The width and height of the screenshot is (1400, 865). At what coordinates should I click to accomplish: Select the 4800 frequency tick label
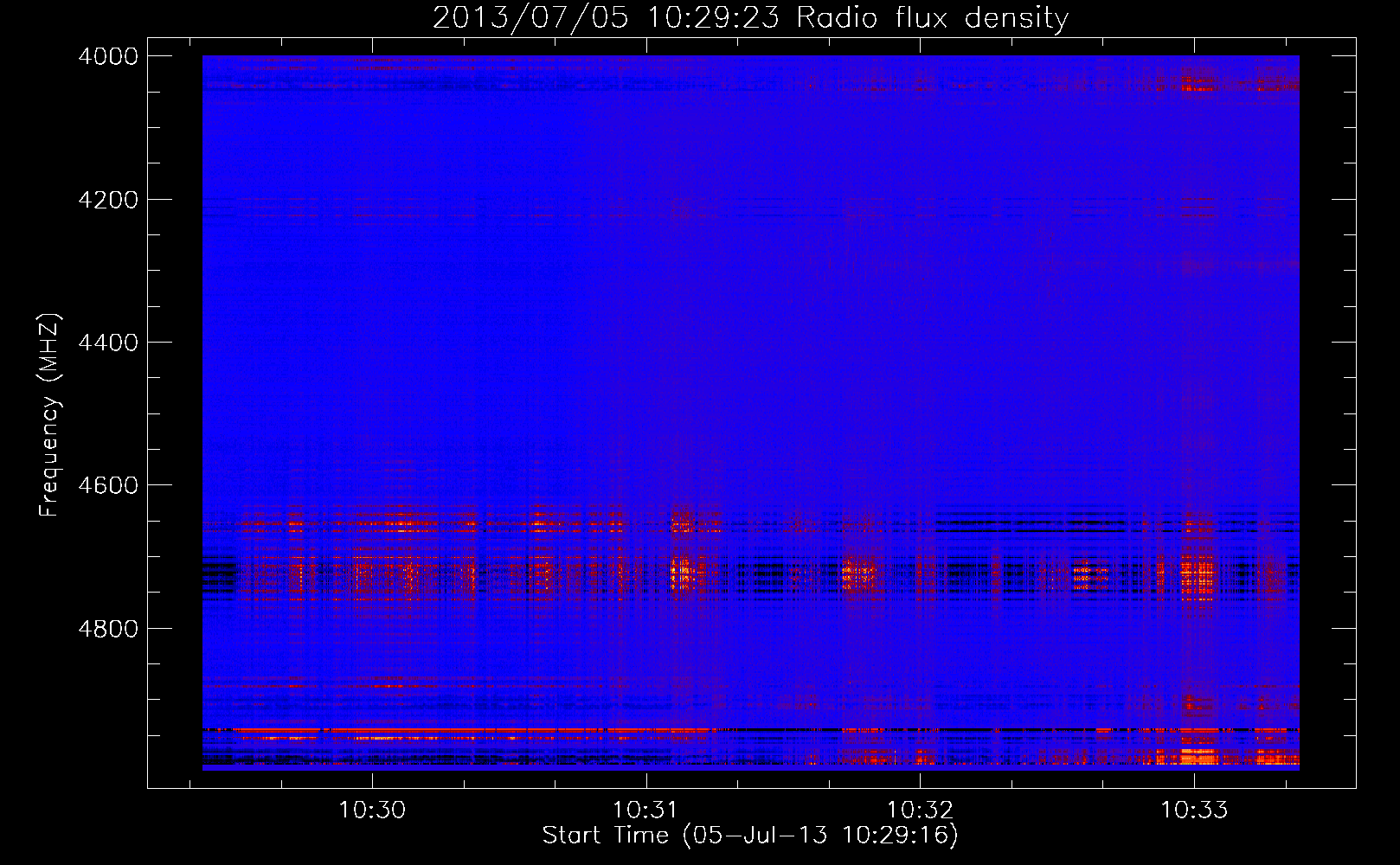click(x=108, y=629)
